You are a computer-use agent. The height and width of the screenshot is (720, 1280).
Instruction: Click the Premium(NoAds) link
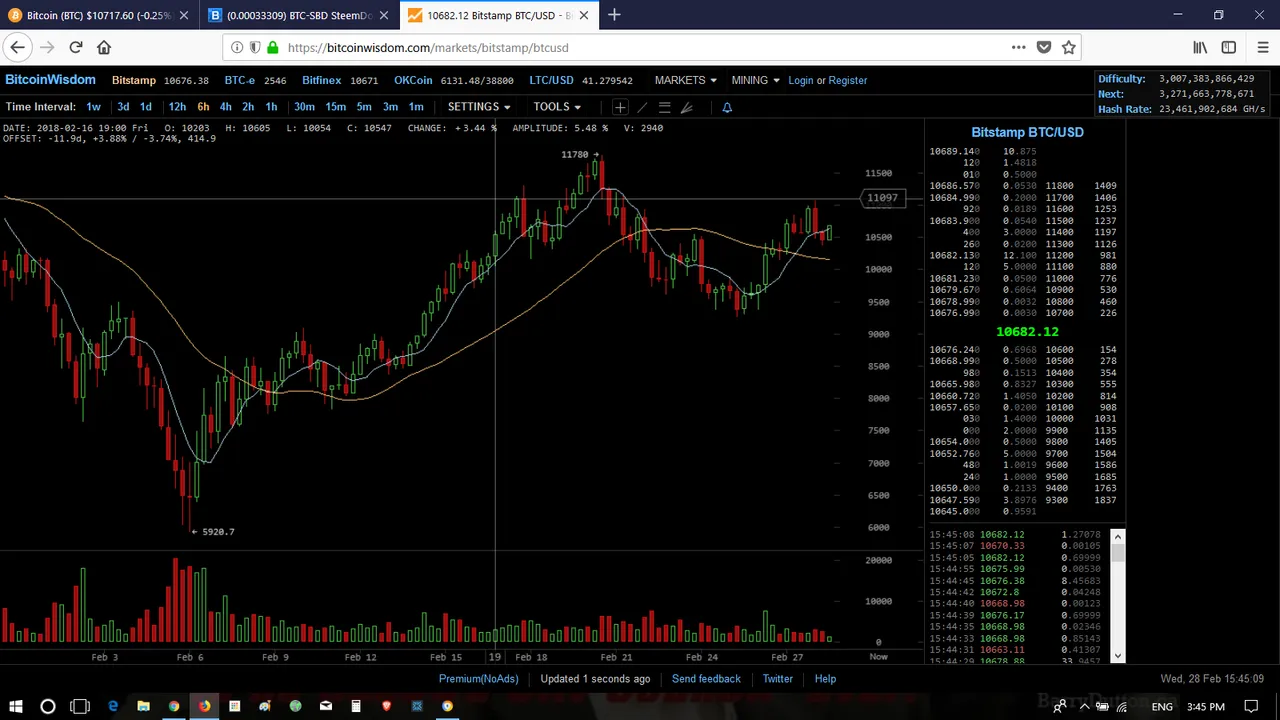(x=478, y=679)
